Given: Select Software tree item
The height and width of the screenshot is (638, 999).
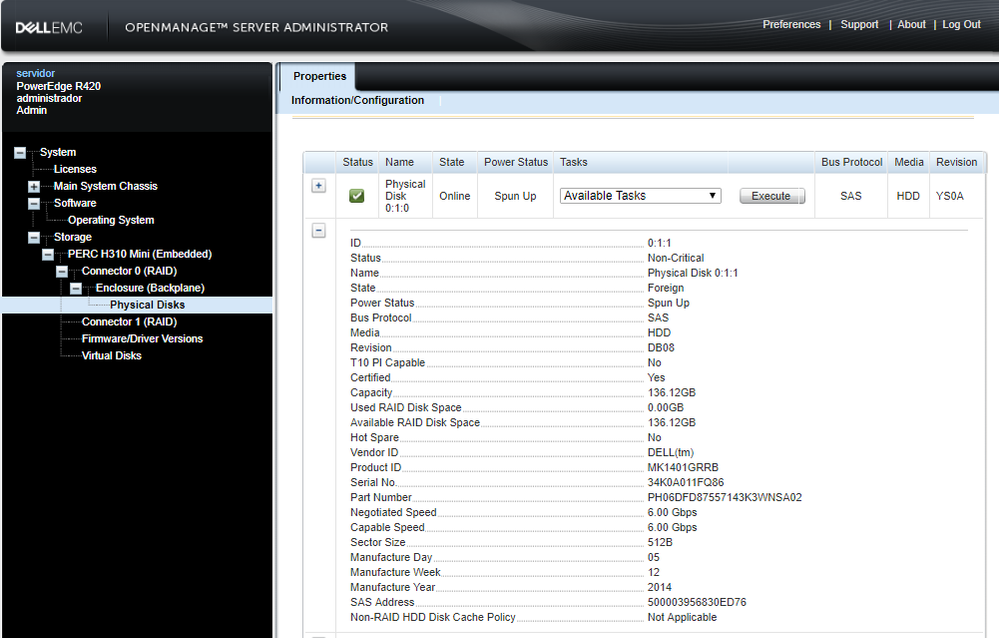Looking at the screenshot, I should pos(75,203).
